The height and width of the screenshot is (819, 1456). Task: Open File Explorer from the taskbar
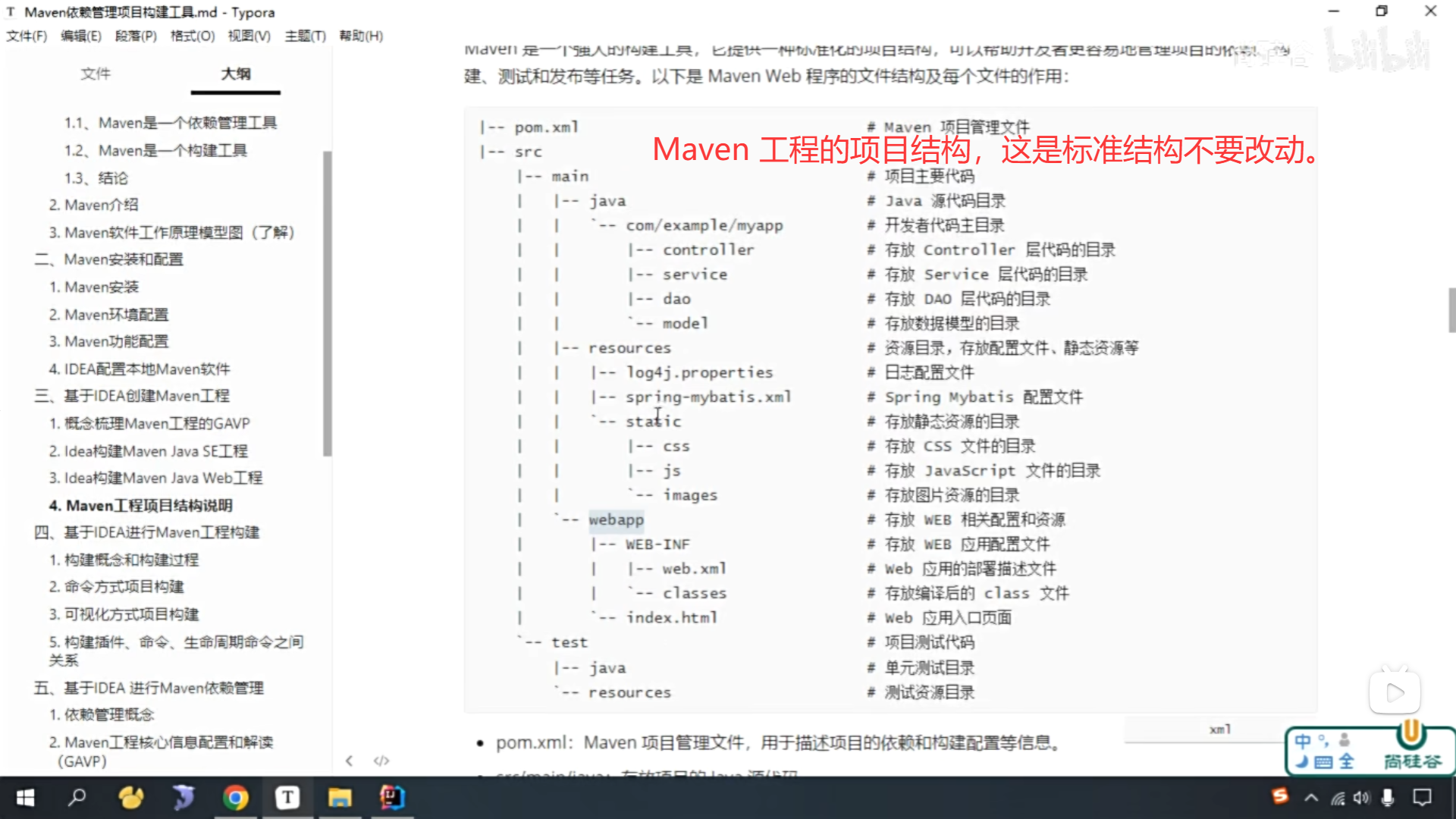(x=339, y=798)
